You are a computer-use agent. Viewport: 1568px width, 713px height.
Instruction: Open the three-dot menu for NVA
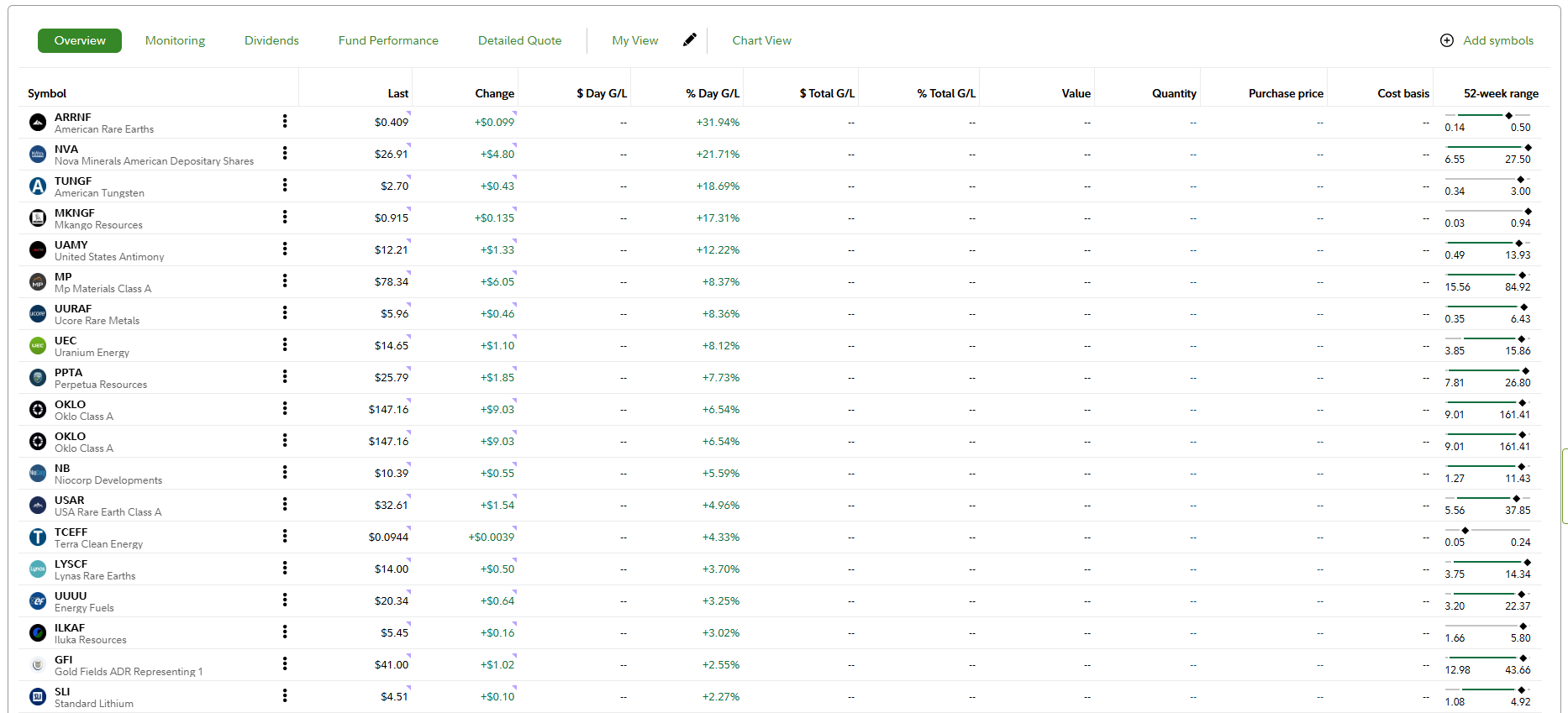[x=285, y=153]
